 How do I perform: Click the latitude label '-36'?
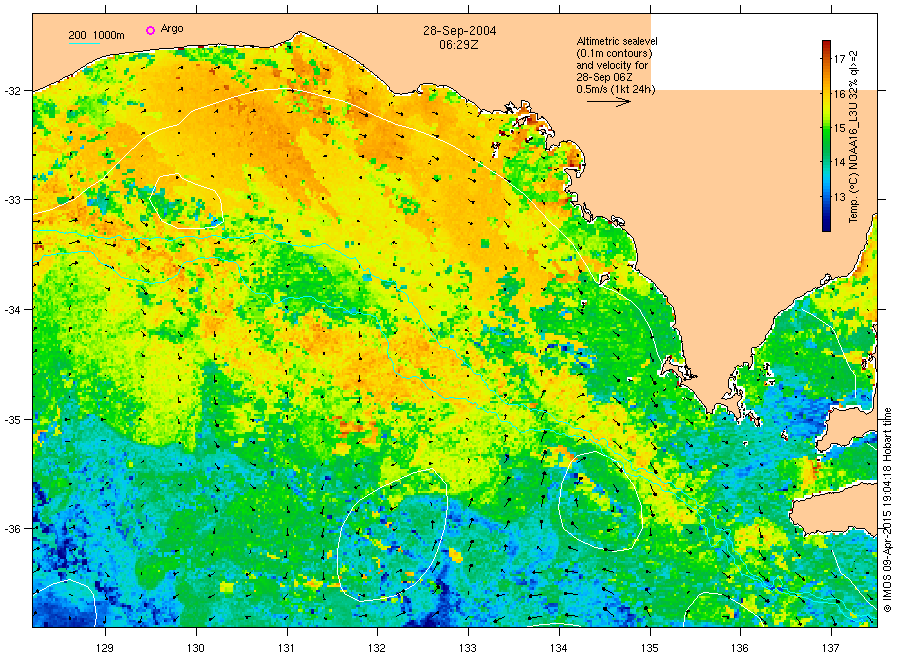pyautogui.click(x=13, y=529)
